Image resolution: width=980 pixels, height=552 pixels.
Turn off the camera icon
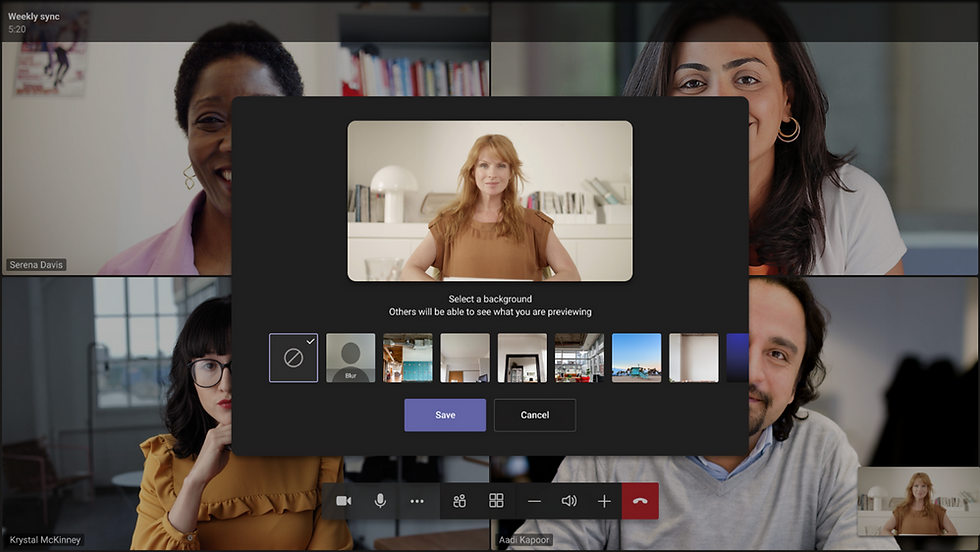click(343, 501)
